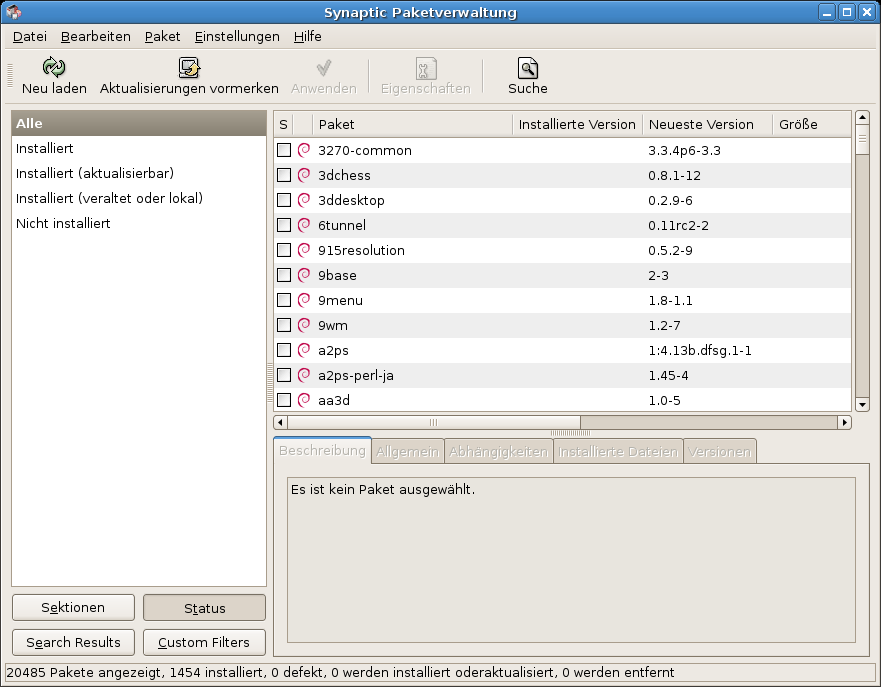Screen dimensions: 881x687
Task: Click Debian swirl icon beside a2ps
Action: 304,350
